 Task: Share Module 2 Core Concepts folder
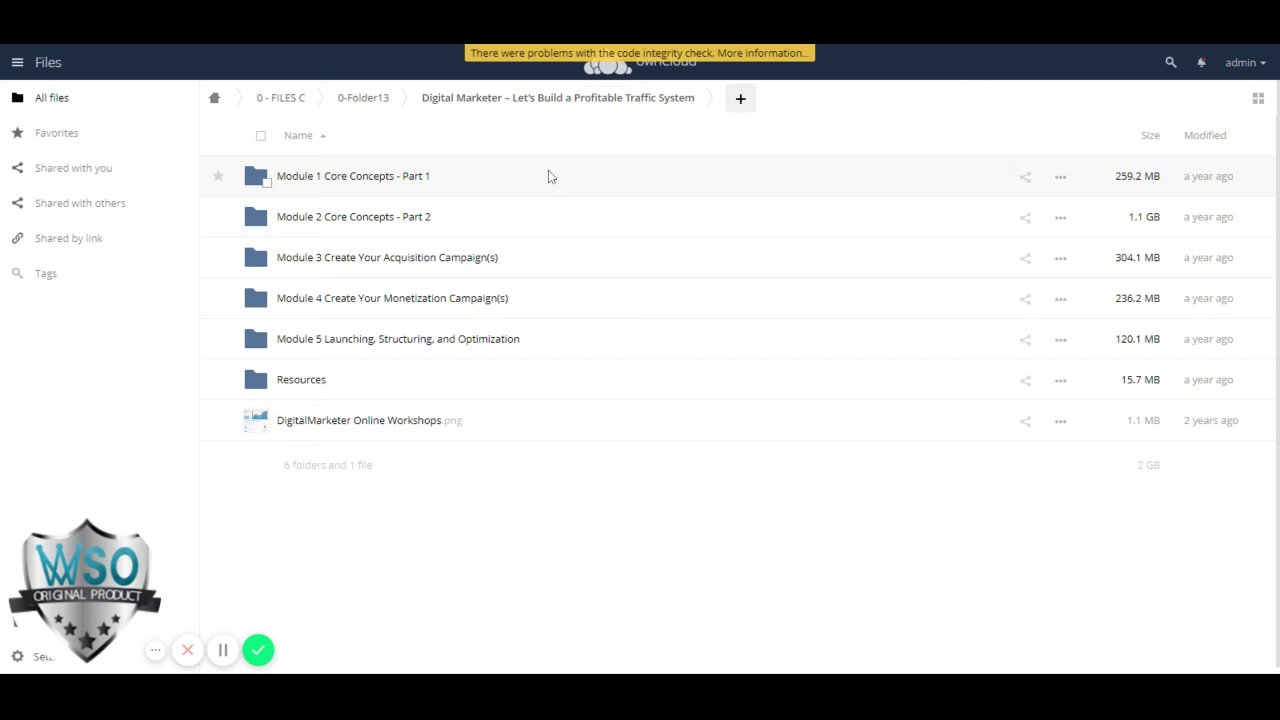(1025, 217)
